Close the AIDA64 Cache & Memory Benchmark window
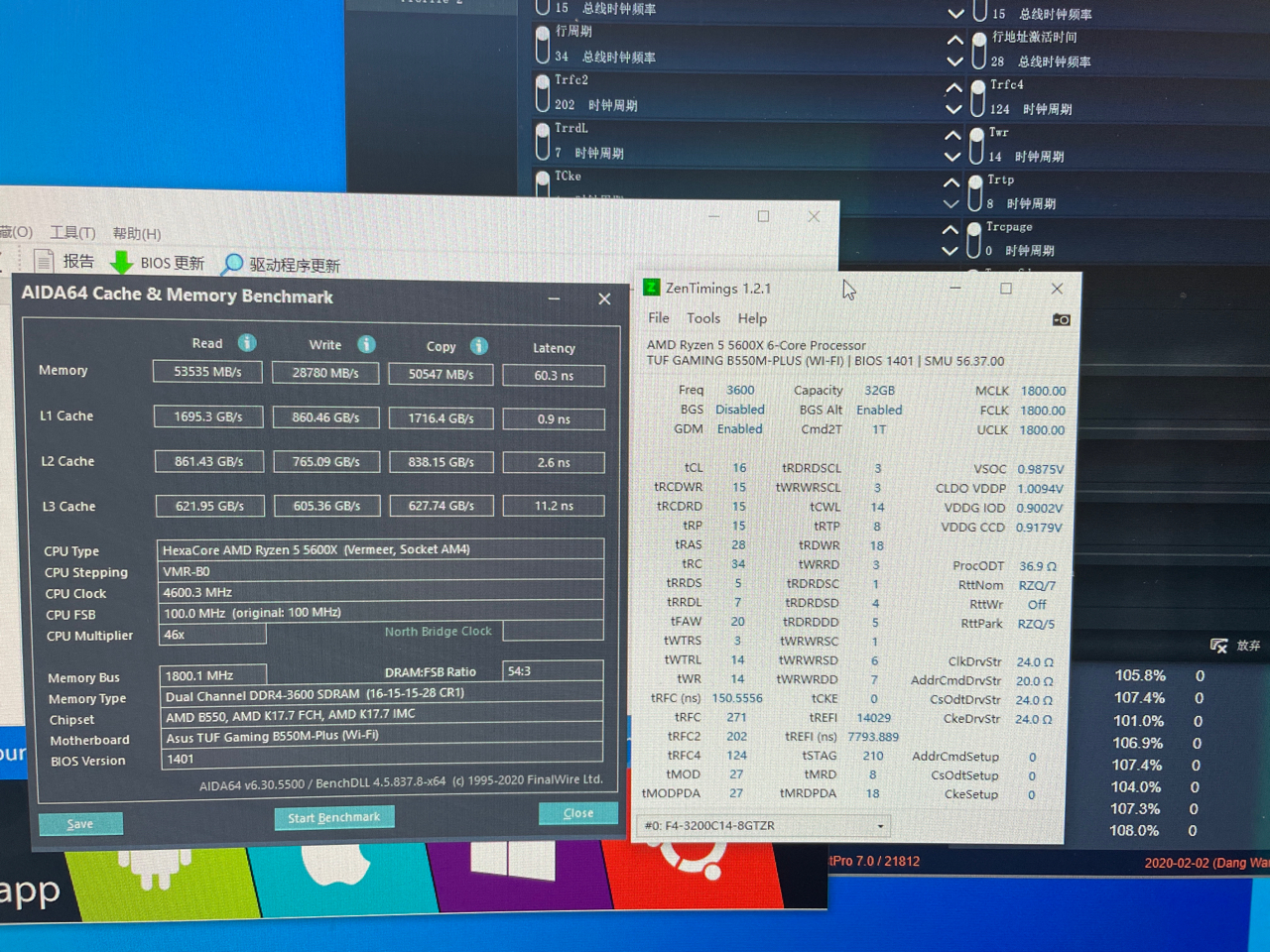The image size is (1270, 952). pos(604,298)
